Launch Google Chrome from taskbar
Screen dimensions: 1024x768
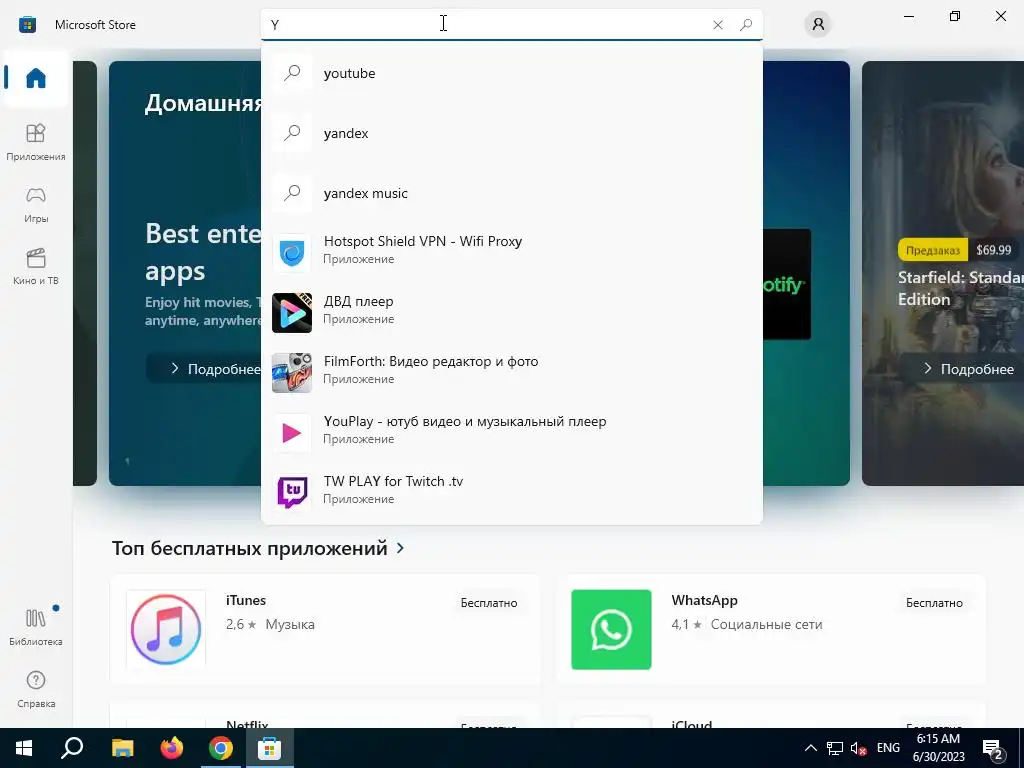[x=221, y=748]
